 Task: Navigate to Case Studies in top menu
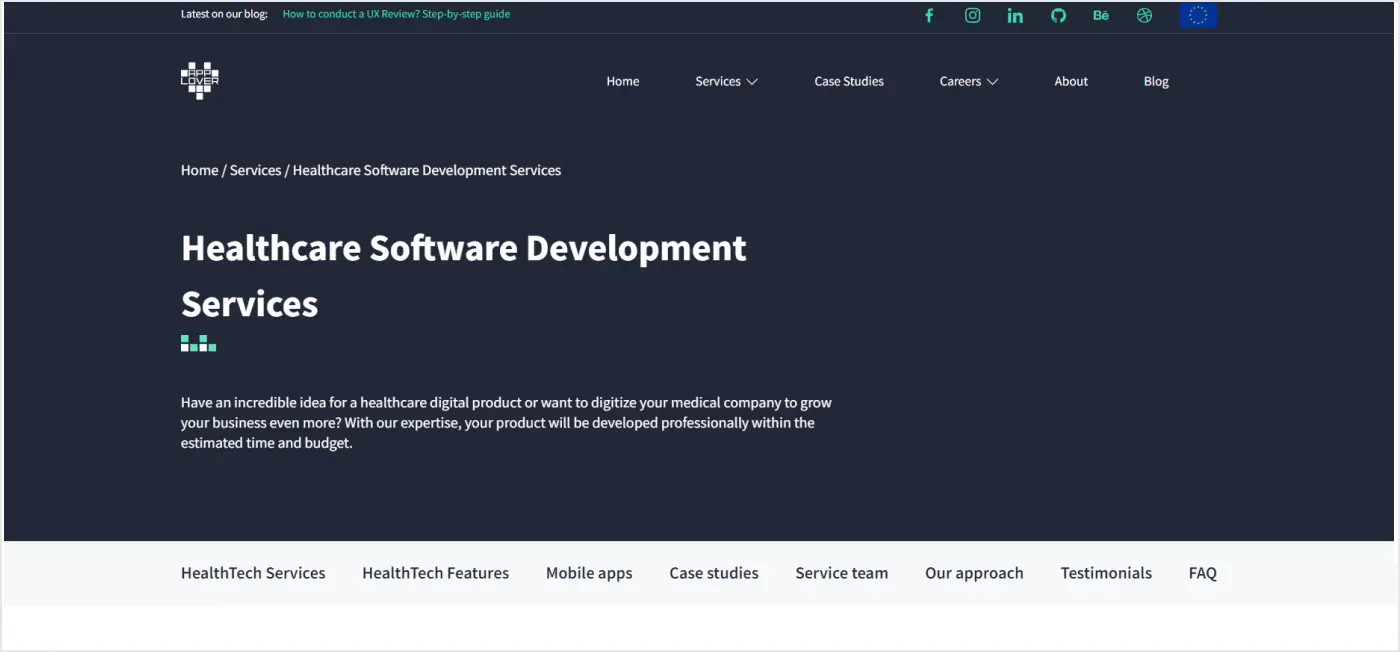tap(848, 81)
